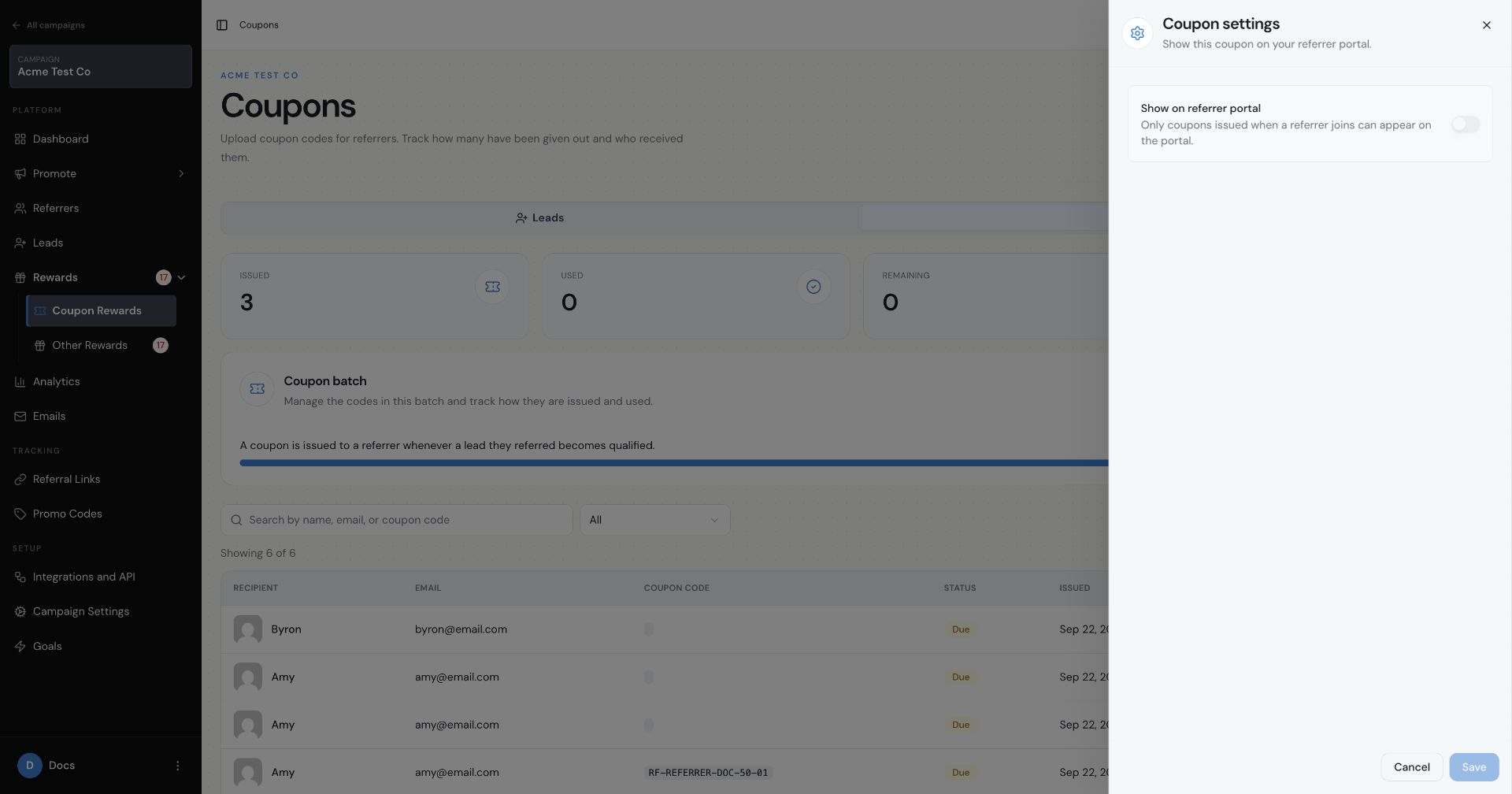This screenshot has width=1512, height=794.
Task: Click Byron's avatar thumbnail
Action: tap(248, 629)
